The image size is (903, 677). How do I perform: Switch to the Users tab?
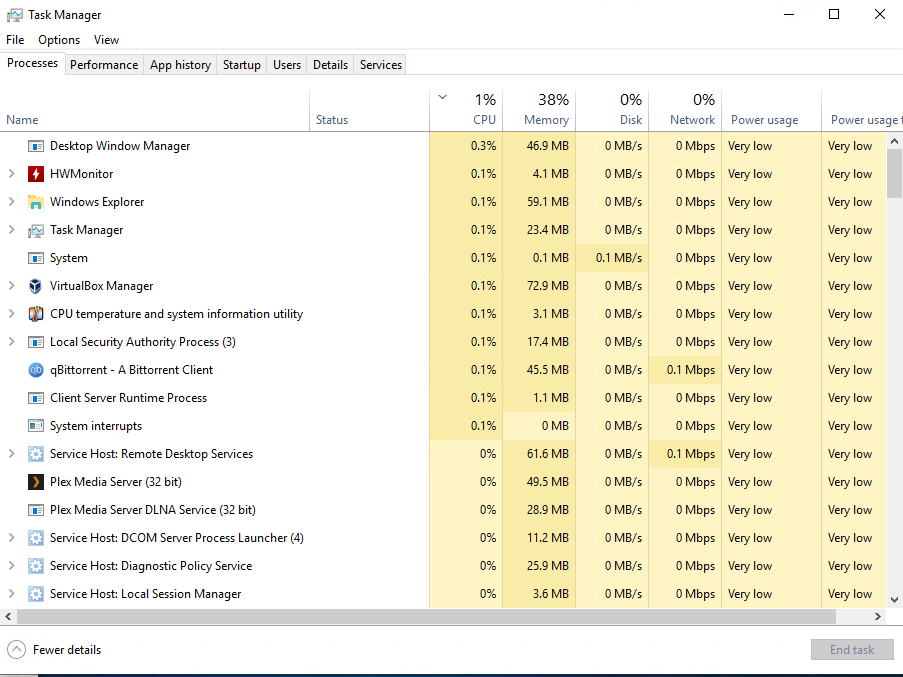pyautogui.click(x=287, y=65)
